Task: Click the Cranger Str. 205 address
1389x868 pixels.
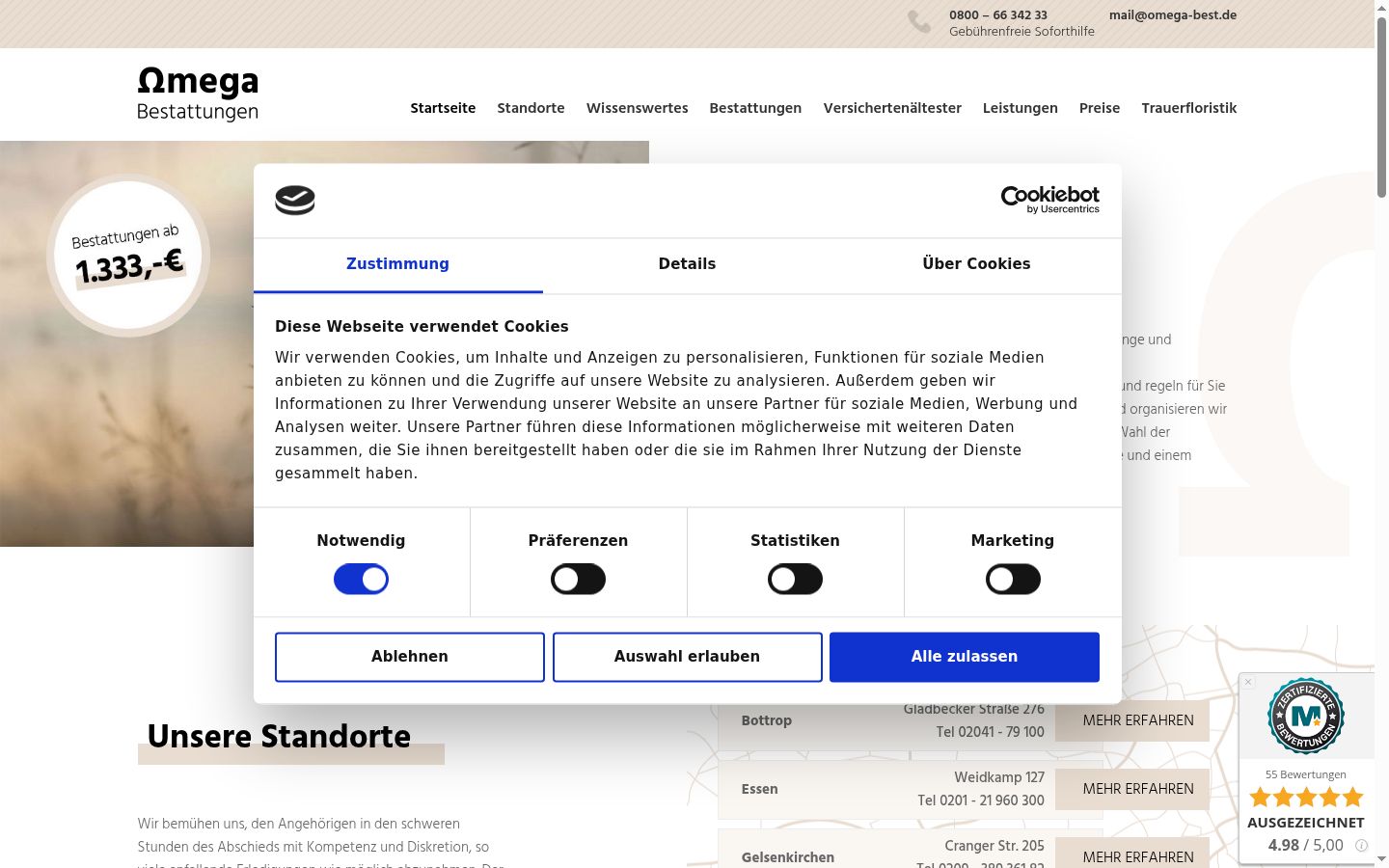Action: pos(994,846)
